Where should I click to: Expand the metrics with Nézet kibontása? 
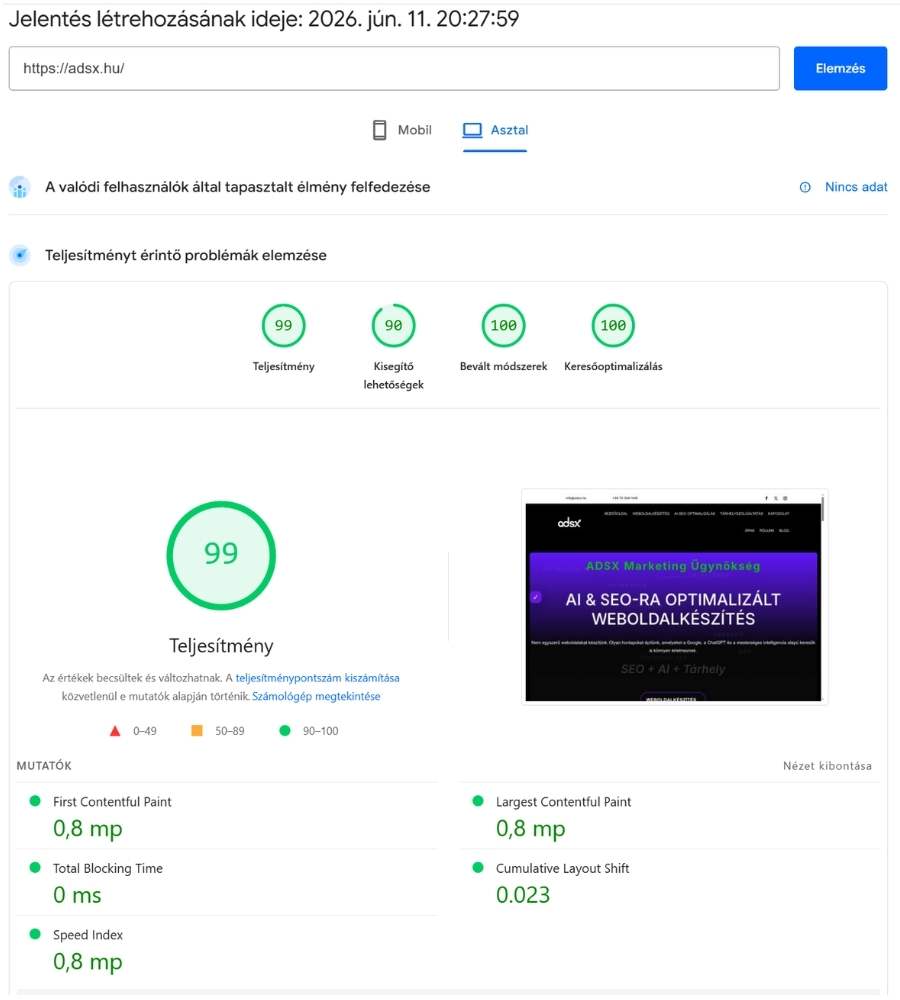[x=827, y=766]
